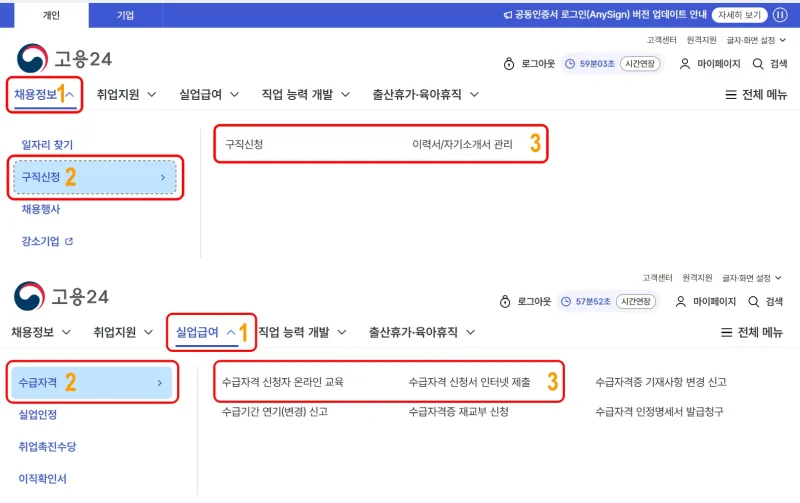Click 자세히 보기 in the announcement banner
800x503 pixels.
(739, 15)
